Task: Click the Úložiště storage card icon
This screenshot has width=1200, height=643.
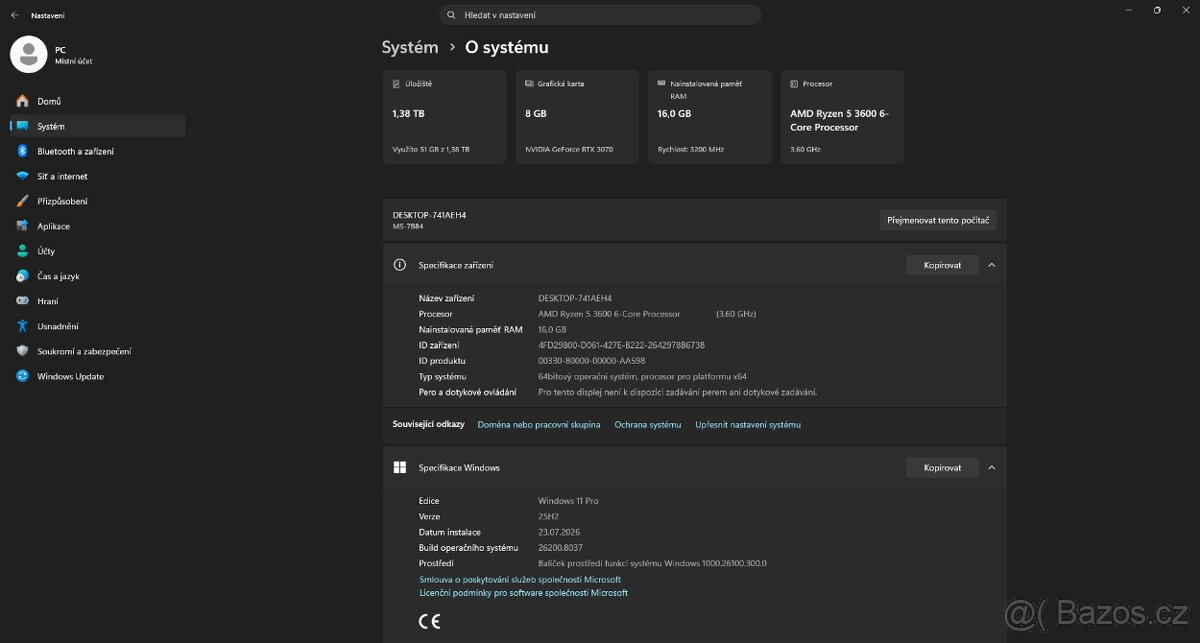Action: [x=397, y=84]
